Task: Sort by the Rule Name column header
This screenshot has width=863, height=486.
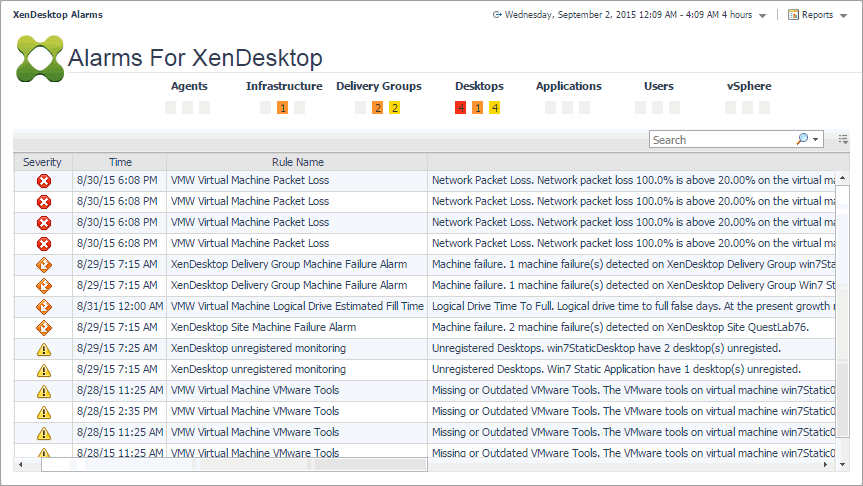Action: click(297, 162)
